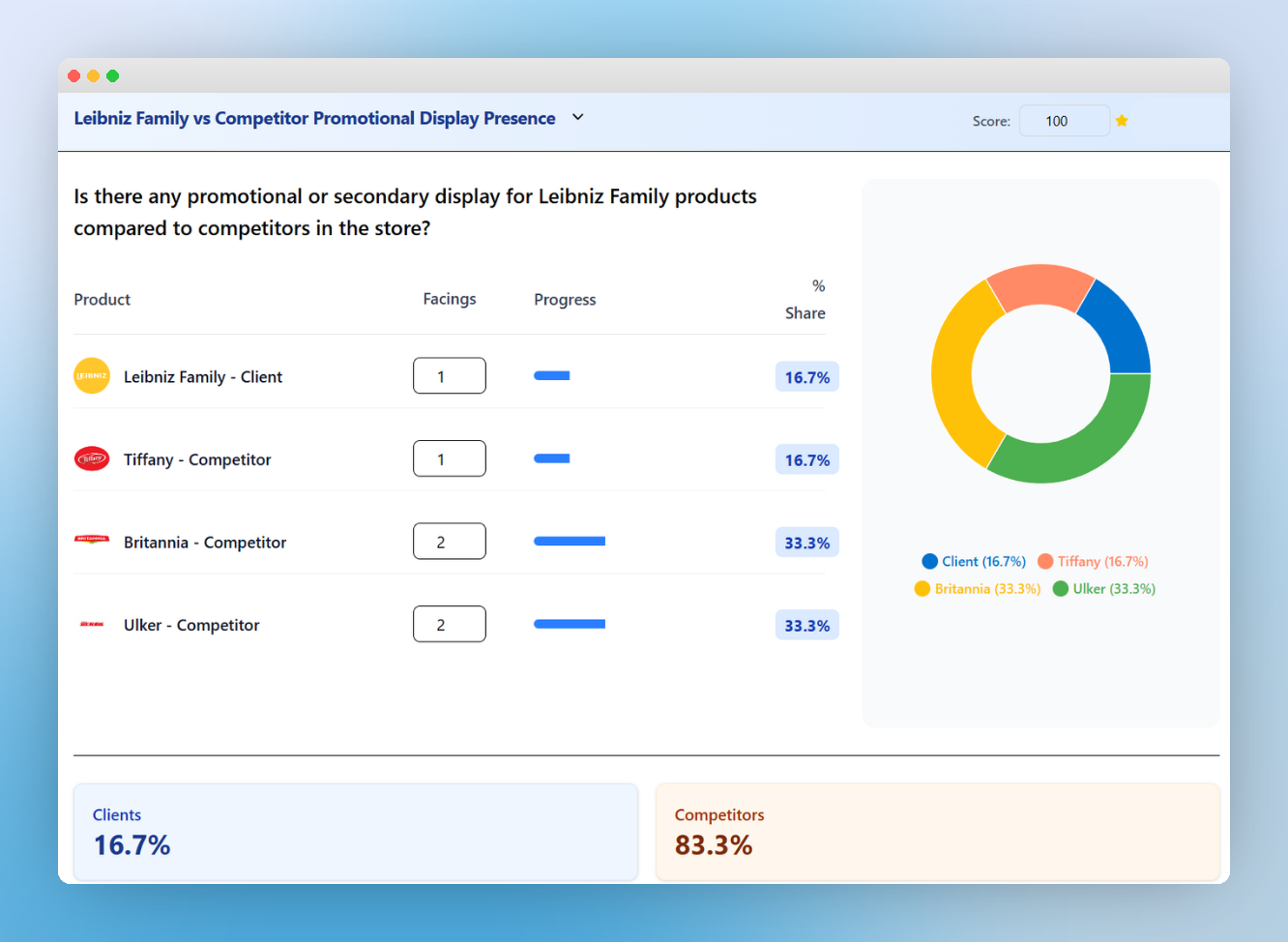Edit the Ulker facings field
This screenshot has height=942, width=1288.
click(x=450, y=624)
